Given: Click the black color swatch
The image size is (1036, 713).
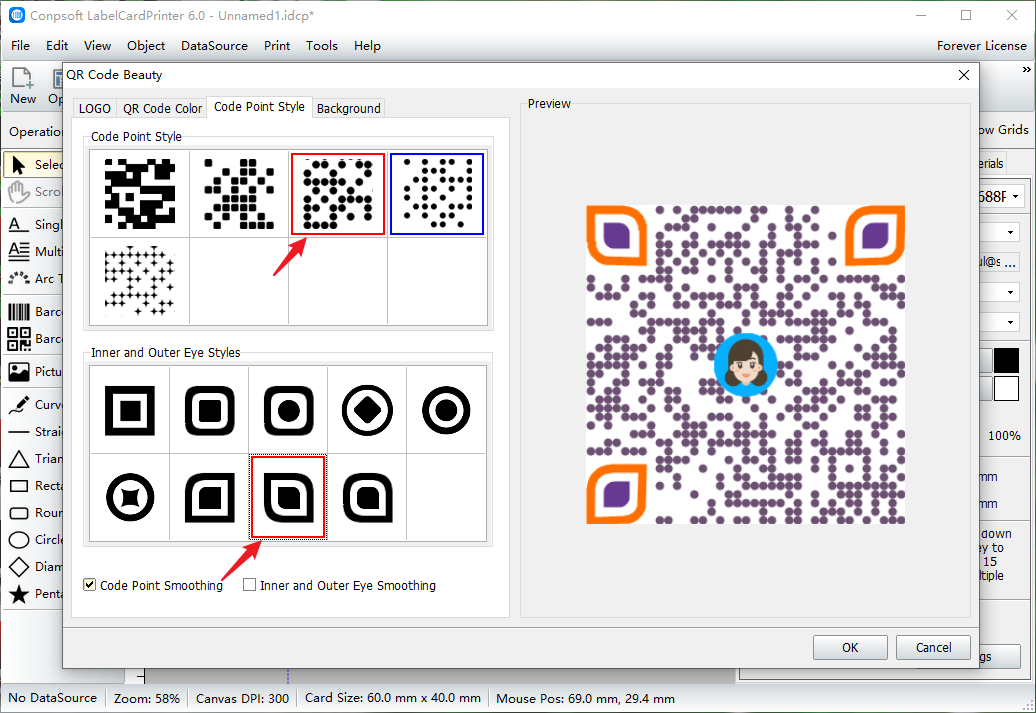Looking at the screenshot, I should [1006, 361].
